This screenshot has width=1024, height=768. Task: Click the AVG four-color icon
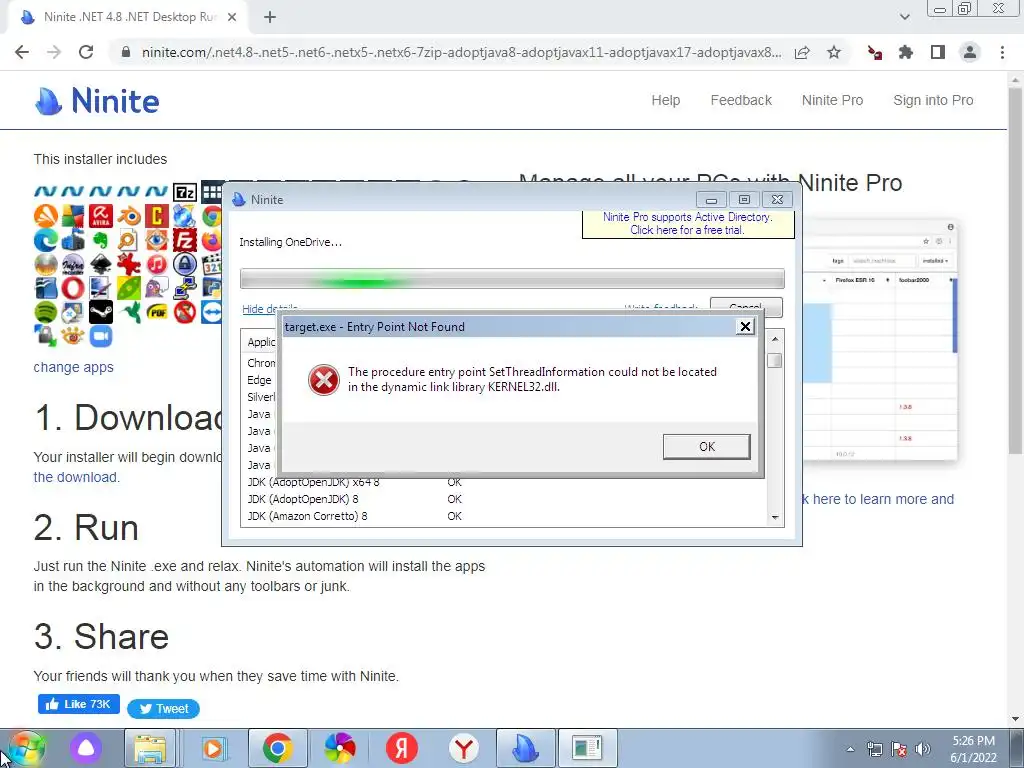tap(73, 216)
